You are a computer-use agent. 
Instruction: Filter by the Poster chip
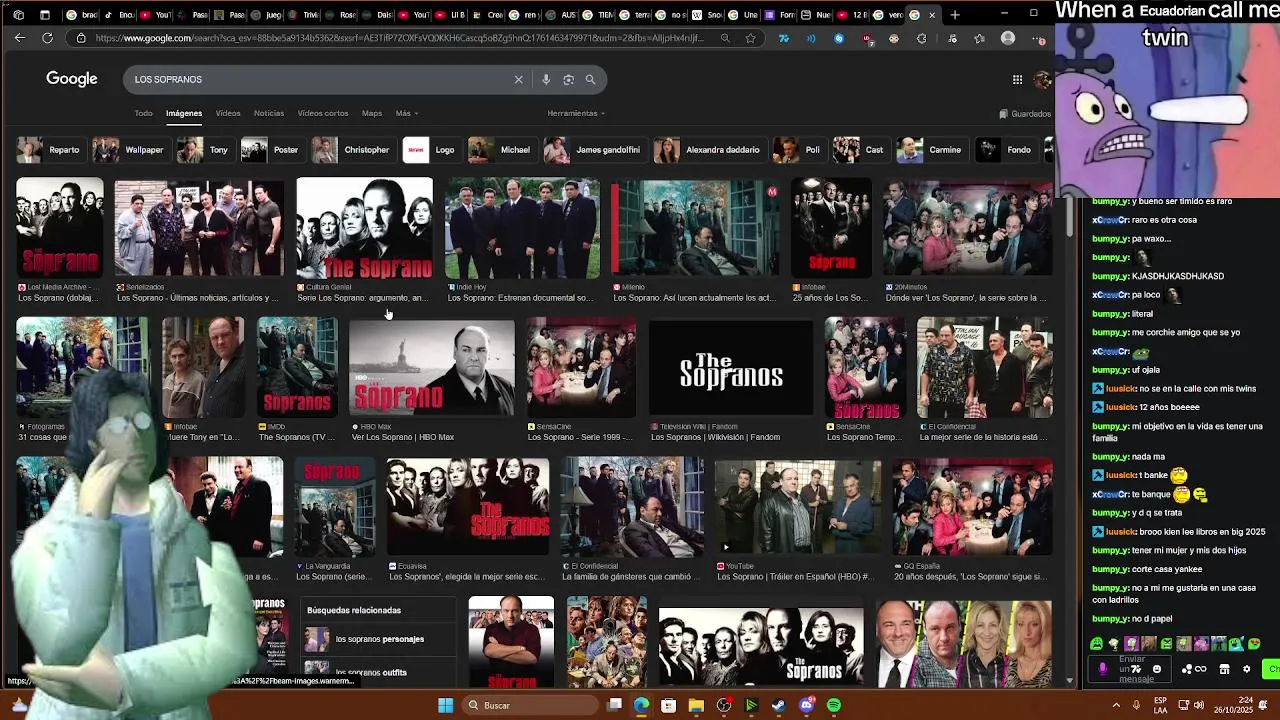pos(271,150)
